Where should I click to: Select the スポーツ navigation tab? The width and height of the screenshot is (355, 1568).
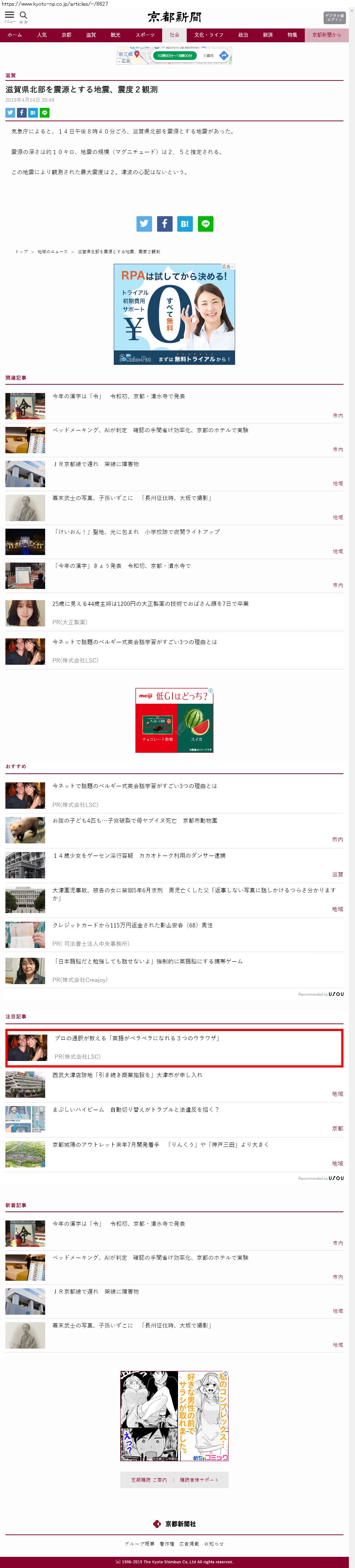[145, 35]
